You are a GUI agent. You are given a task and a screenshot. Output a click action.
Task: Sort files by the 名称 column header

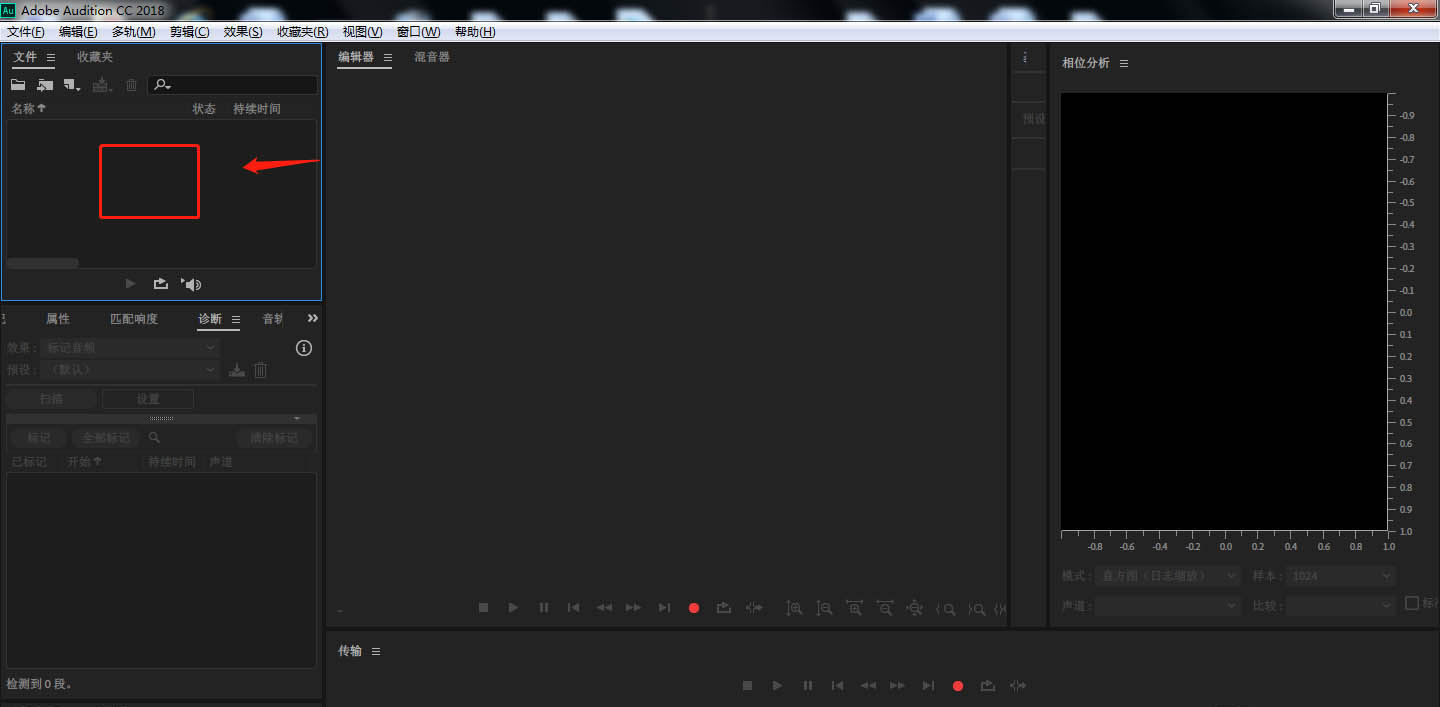29,108
